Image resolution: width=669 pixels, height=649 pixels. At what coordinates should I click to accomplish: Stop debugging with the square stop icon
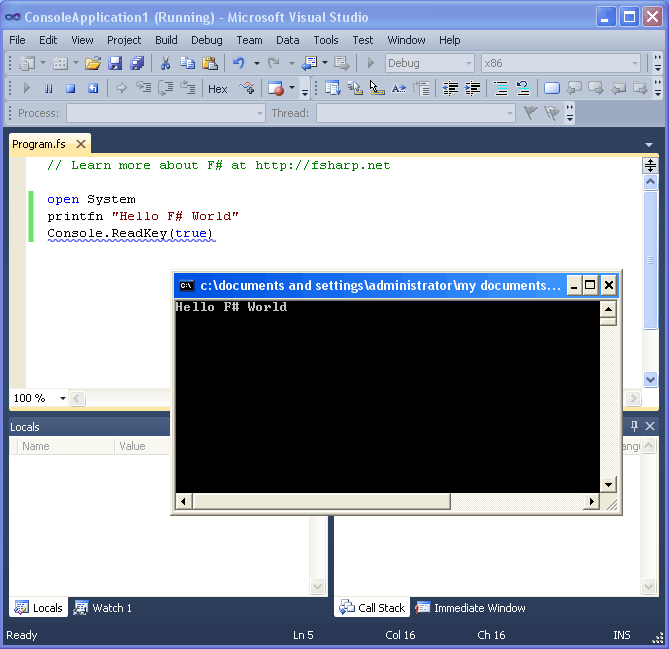point(70,88)
